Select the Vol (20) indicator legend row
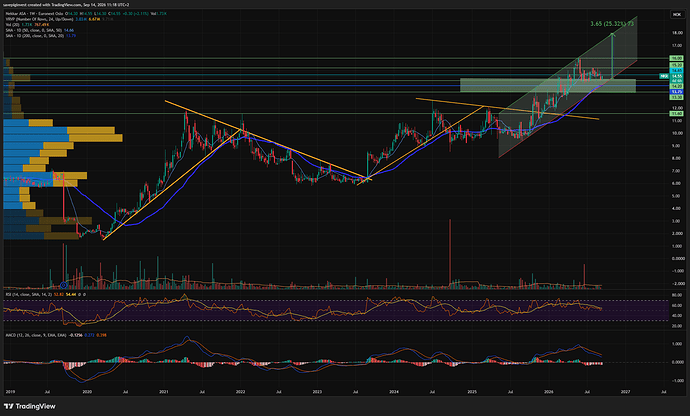This screenshot has height=416, width=690. pyautogui.click(x=27, y=25)
